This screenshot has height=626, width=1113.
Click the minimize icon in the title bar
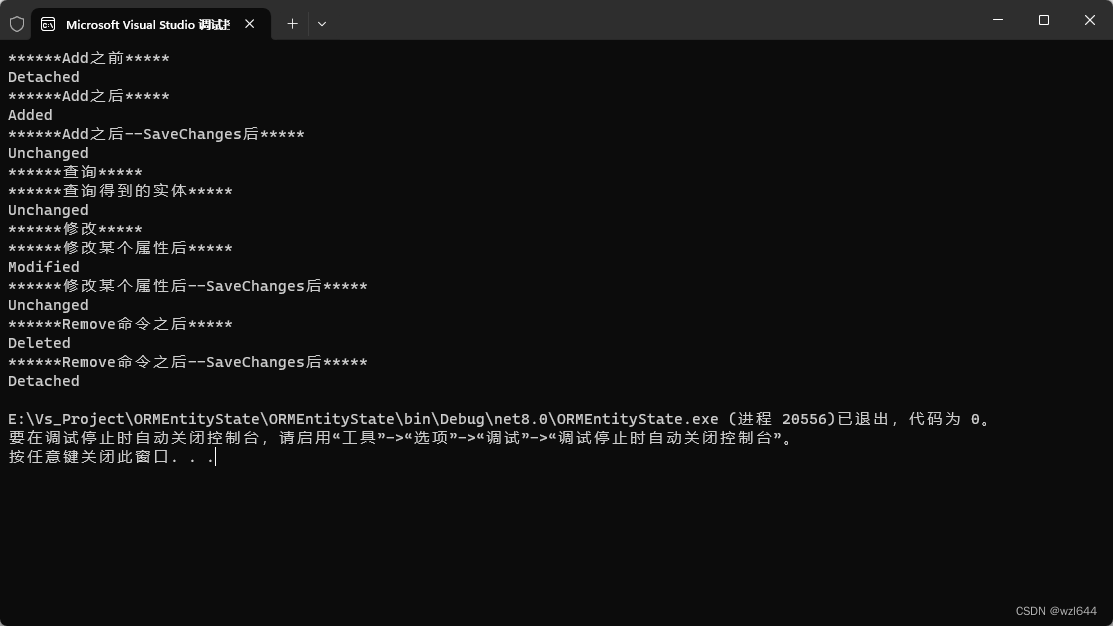(x=996, y=20)
